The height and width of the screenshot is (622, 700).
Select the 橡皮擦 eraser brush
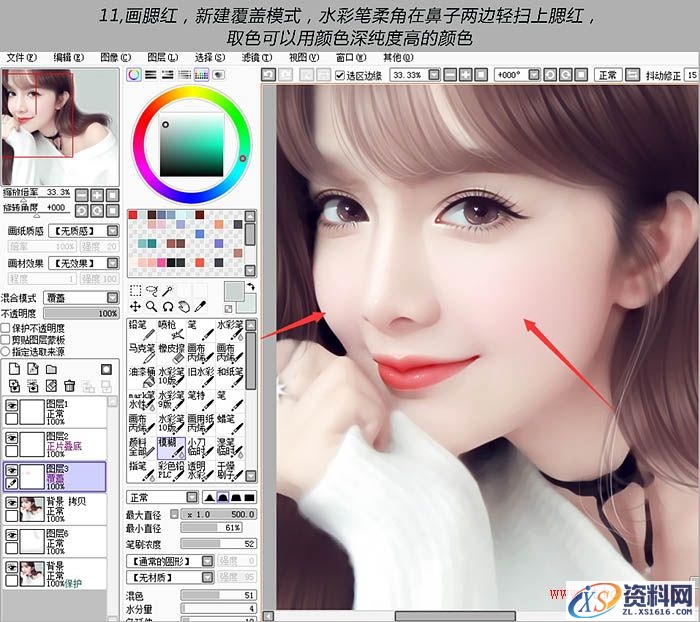pos(169,350)
